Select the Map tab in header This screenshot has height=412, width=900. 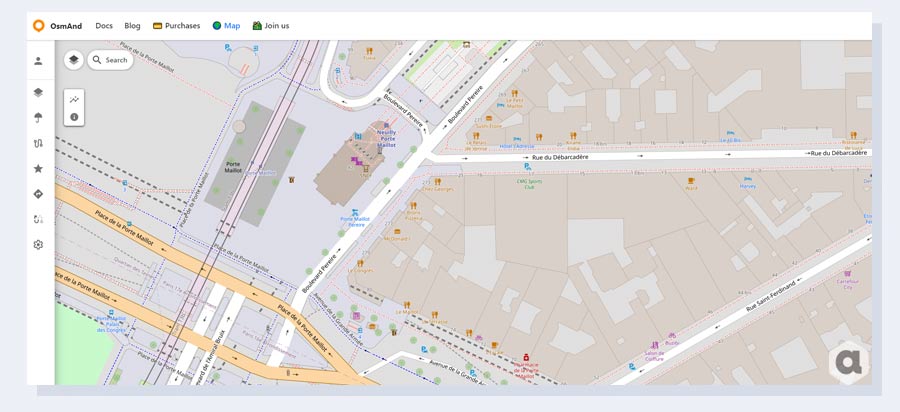[226, 26]
